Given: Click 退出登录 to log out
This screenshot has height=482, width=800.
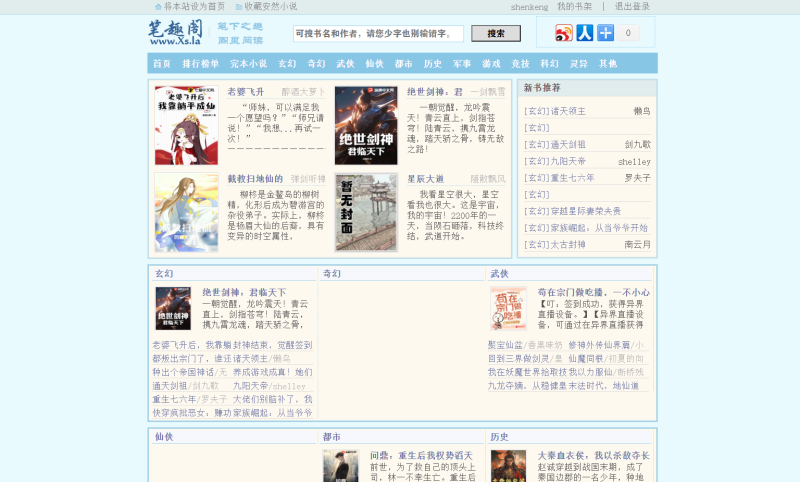Looking at the screenshot, I should 632,7.
